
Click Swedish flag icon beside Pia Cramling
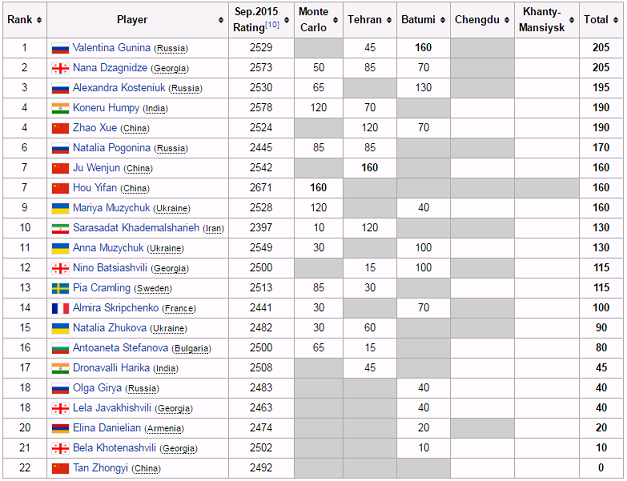coord(60,287)
